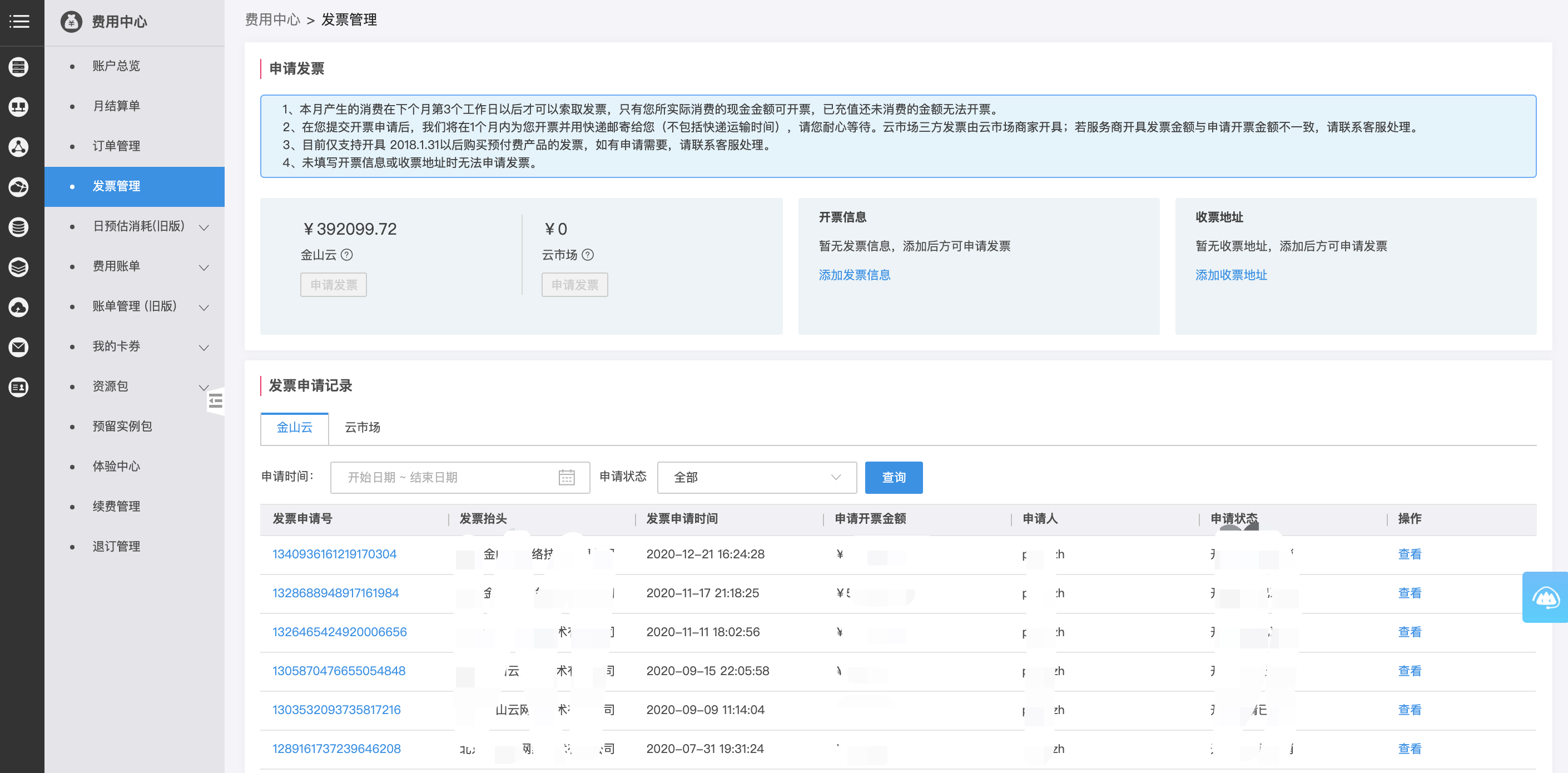Viewport: 1568px width, 773px height.
Task: Click 查看 for the 2020-11-11 18:02:56 record
Action: point(1409,632)
